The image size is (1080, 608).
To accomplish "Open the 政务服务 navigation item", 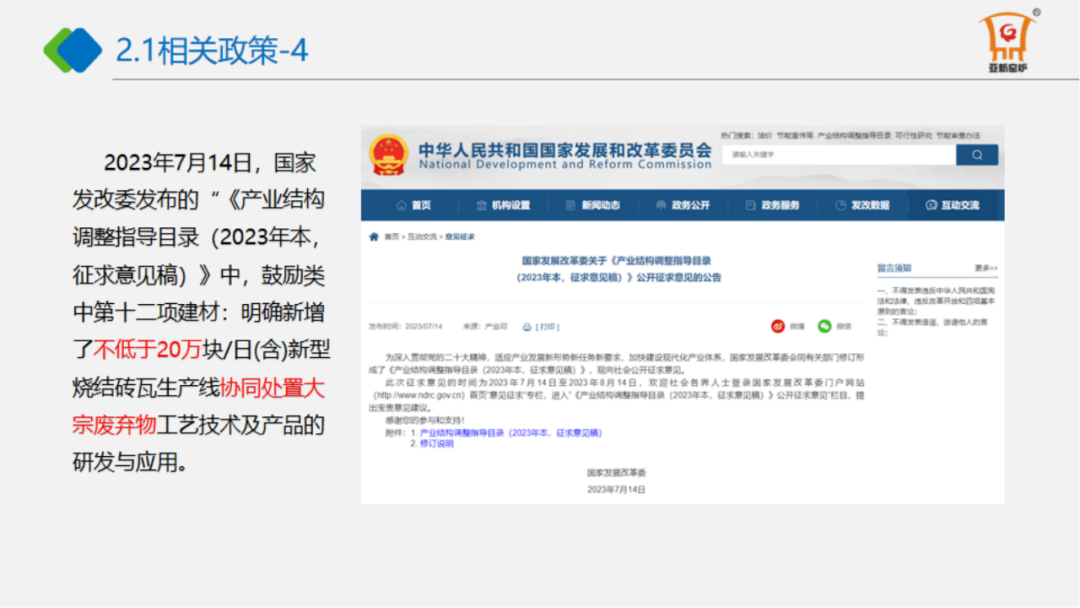I will (x=772, y=205).
